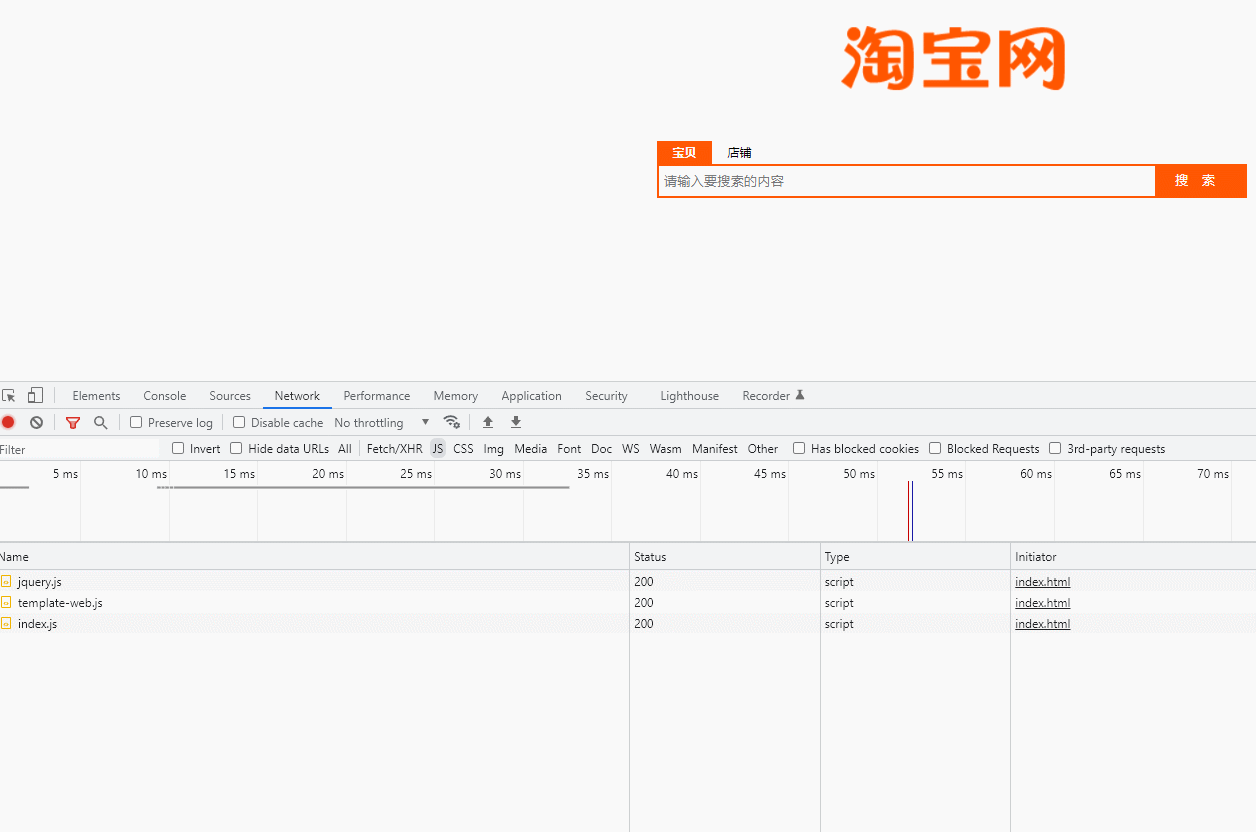Image resolution: width=1256 pixels, height=832 pixels.
Task: Toggle the red filter funnel icon
Action: [x=72, y=423]
